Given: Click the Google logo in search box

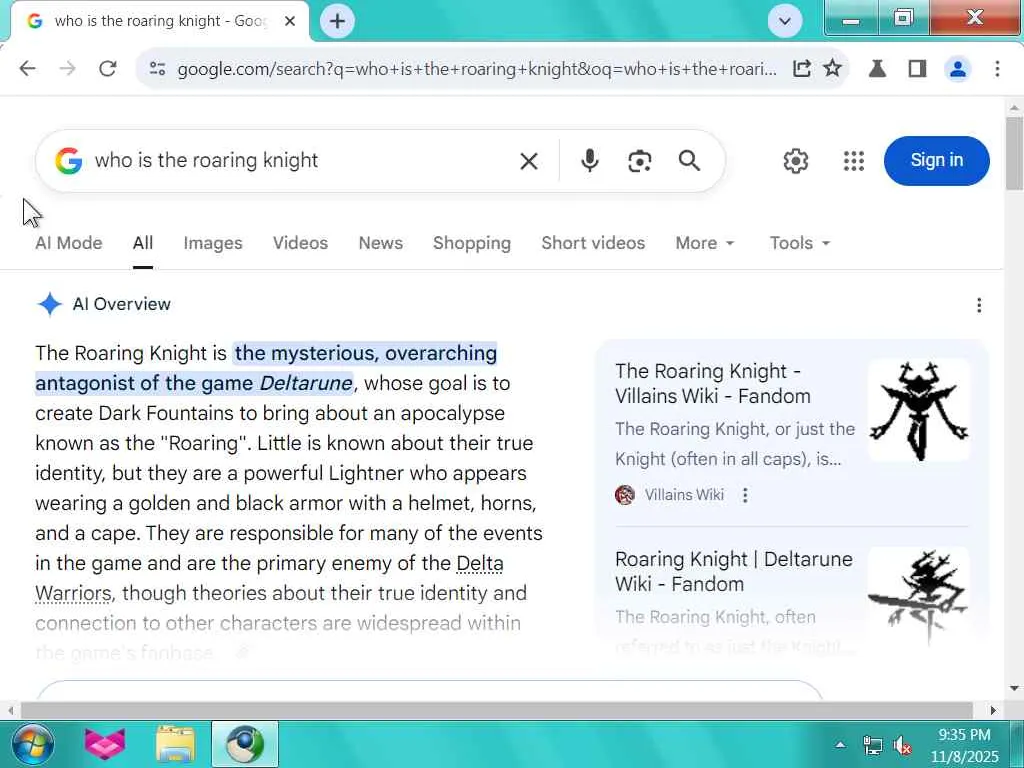Looking at the screenshot, I should [x=69, y=160].
